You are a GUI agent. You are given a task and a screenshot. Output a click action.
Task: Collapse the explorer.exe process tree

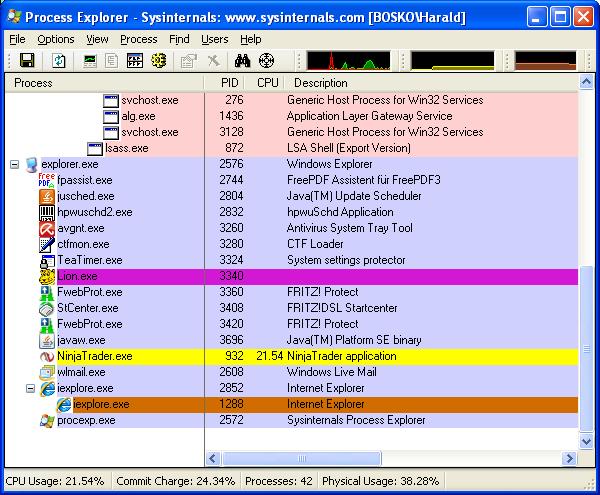click(15, 164)
